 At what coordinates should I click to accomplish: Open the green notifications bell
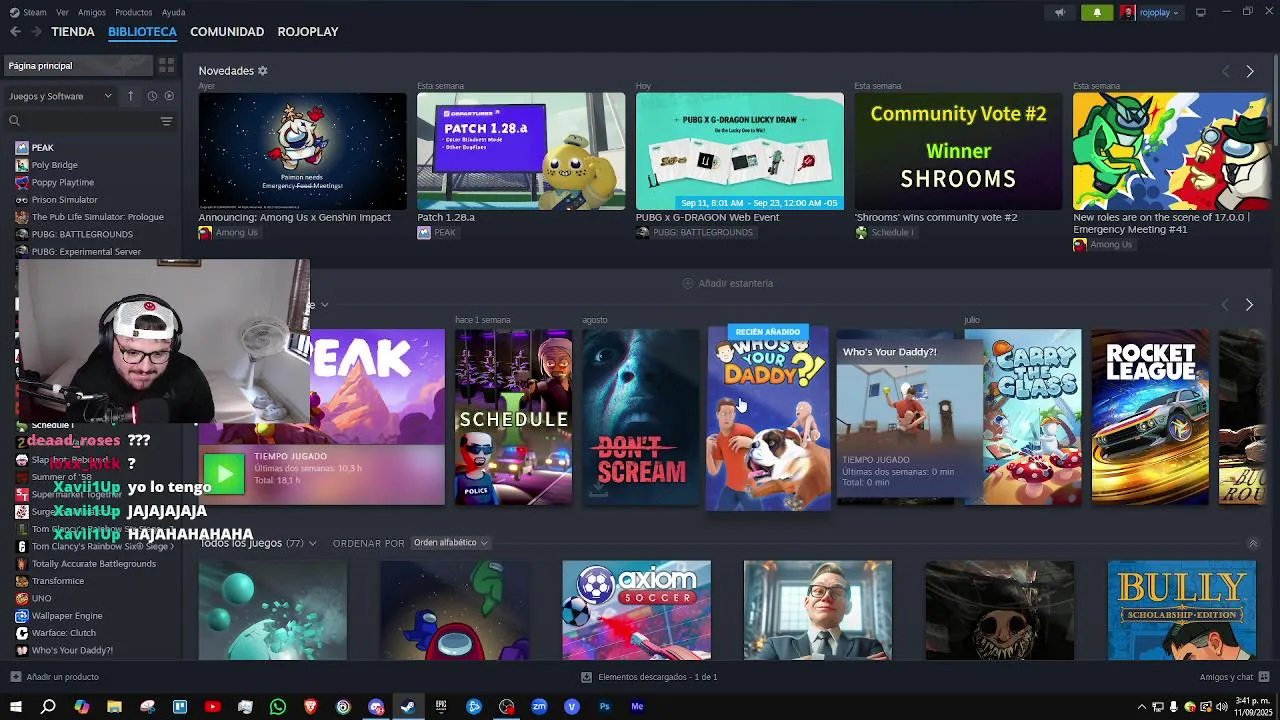click(x=1097, y=12)
